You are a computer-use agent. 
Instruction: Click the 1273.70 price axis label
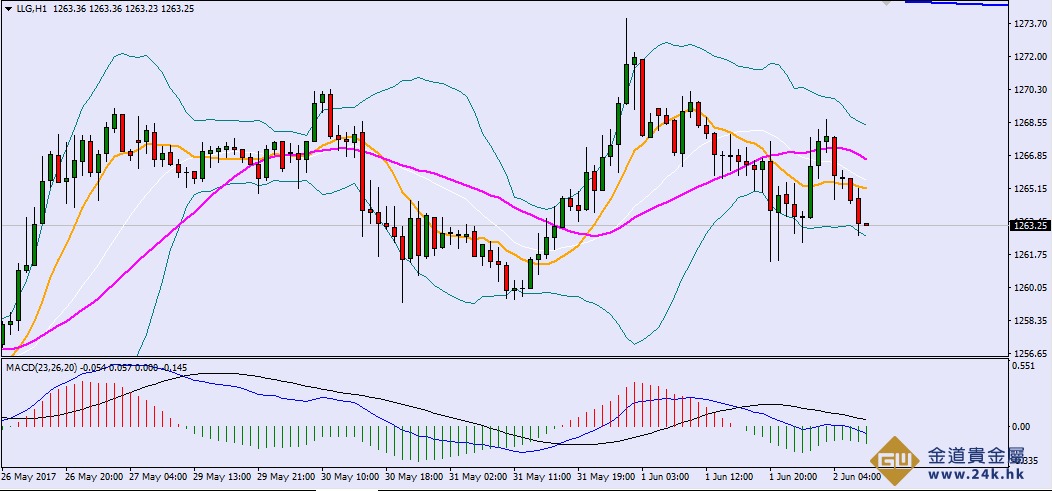click(1029, 23)
